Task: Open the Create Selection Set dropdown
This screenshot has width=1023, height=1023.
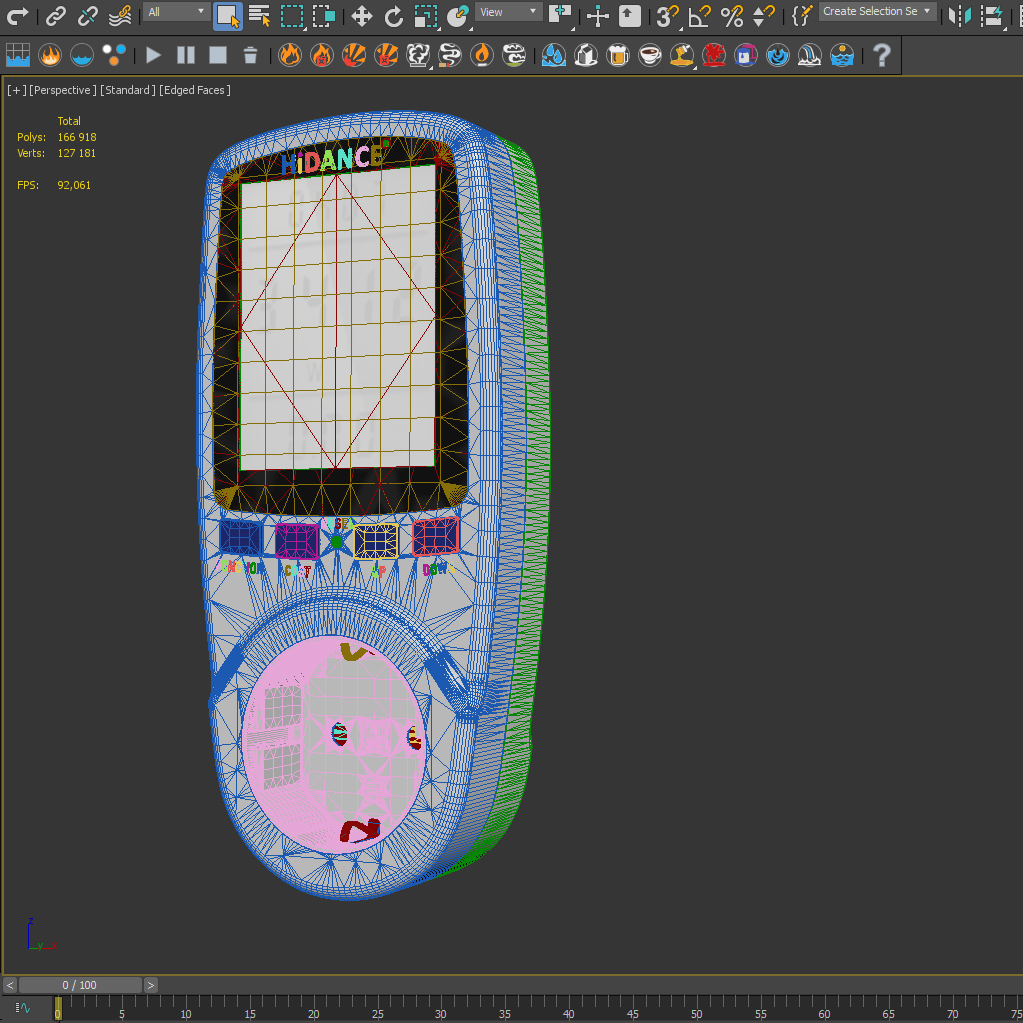Action: 877,11
